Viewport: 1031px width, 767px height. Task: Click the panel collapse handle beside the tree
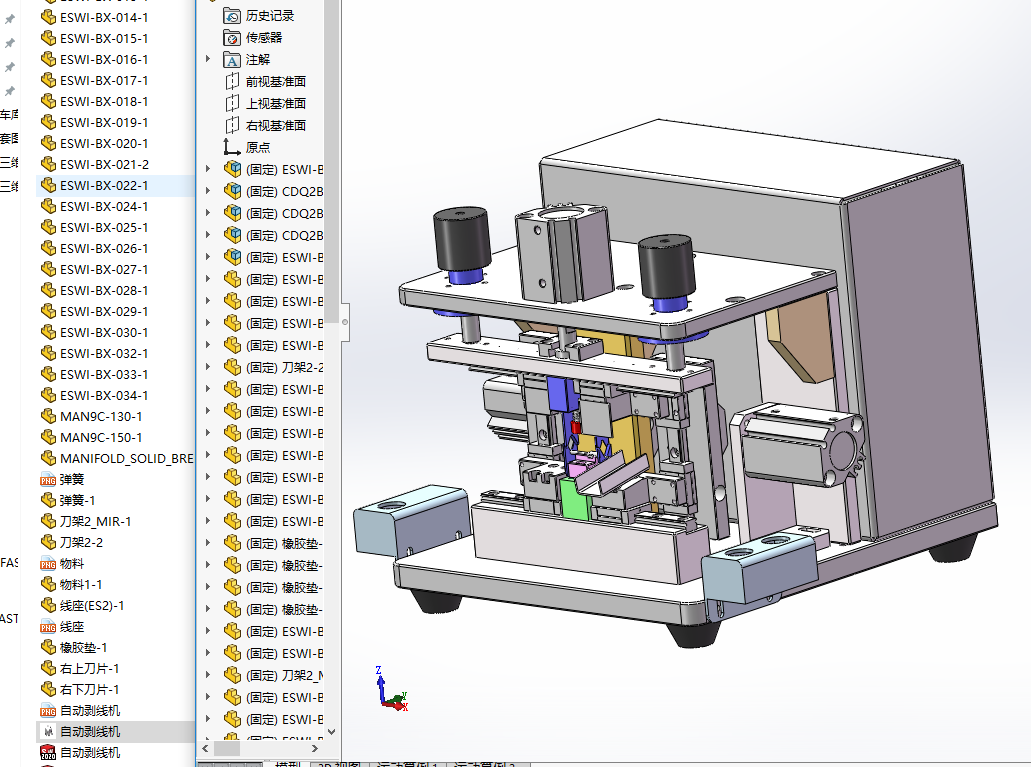pos(345,323)
